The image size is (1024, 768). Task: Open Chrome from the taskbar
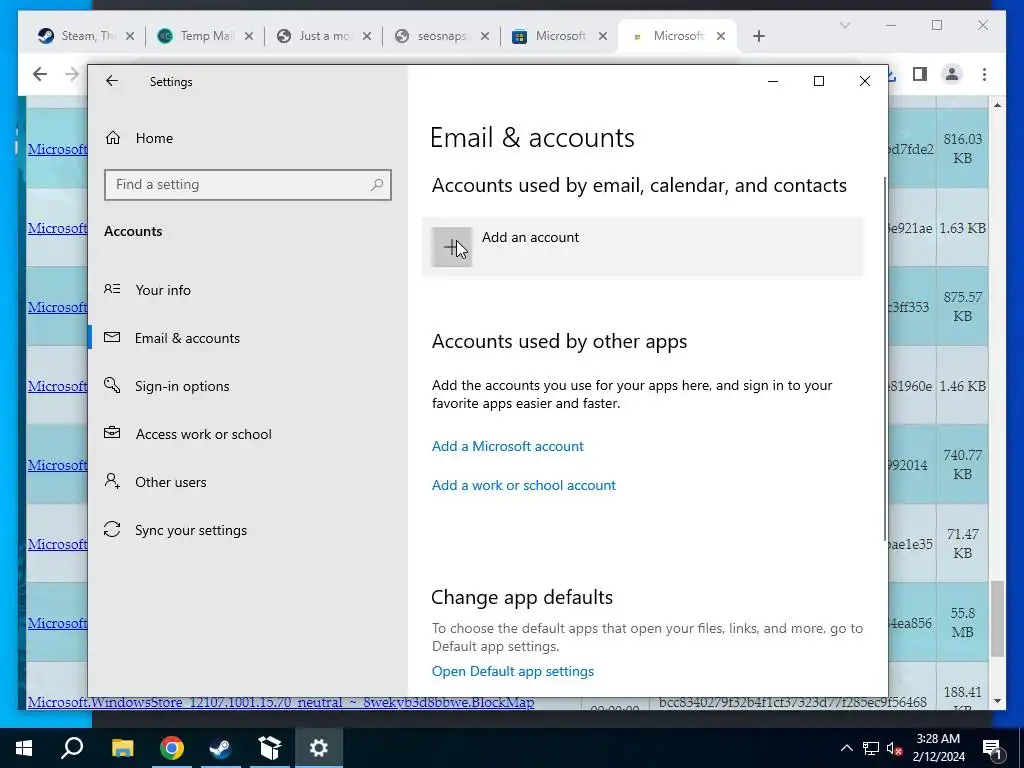click(172, 748)
